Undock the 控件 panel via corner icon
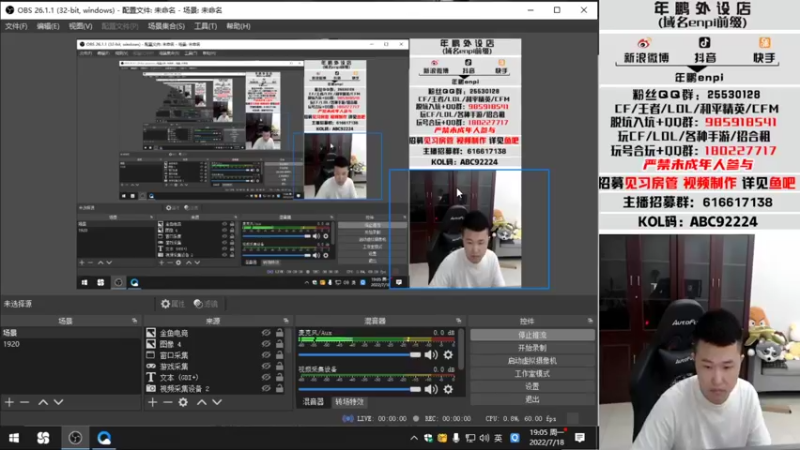 coord(590,321)
